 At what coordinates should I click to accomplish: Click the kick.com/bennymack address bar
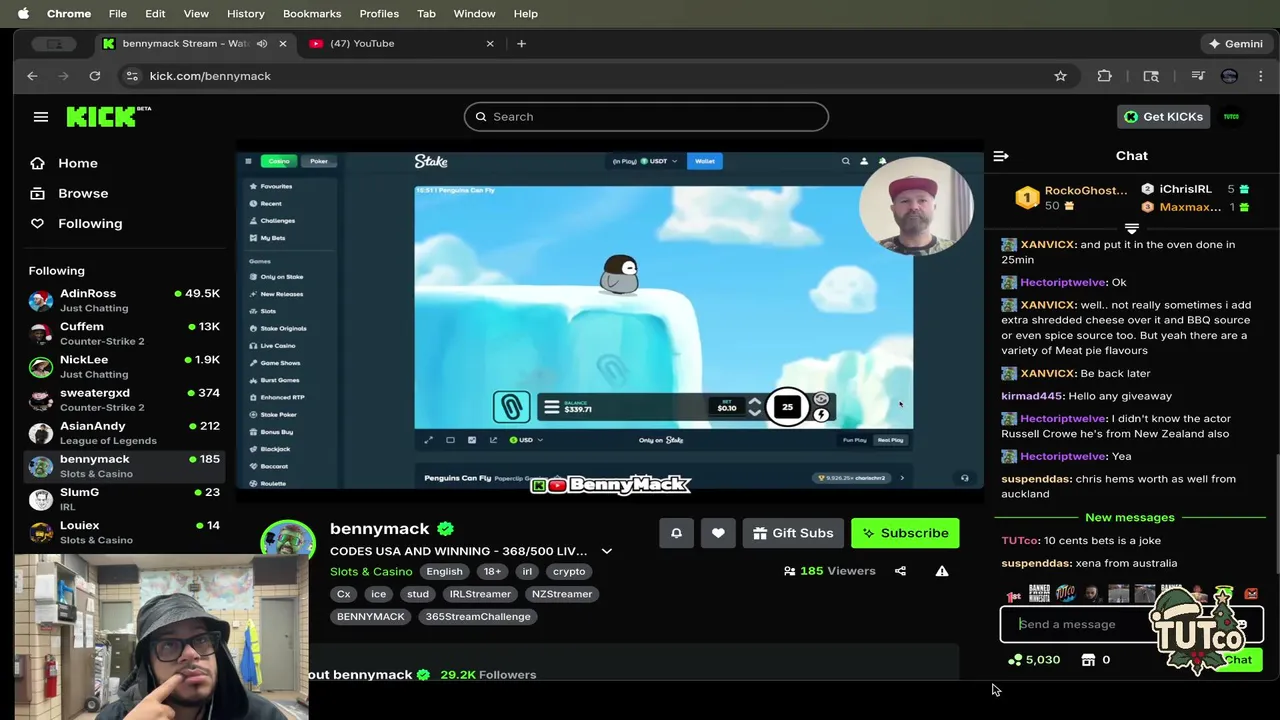pos(600,76)
